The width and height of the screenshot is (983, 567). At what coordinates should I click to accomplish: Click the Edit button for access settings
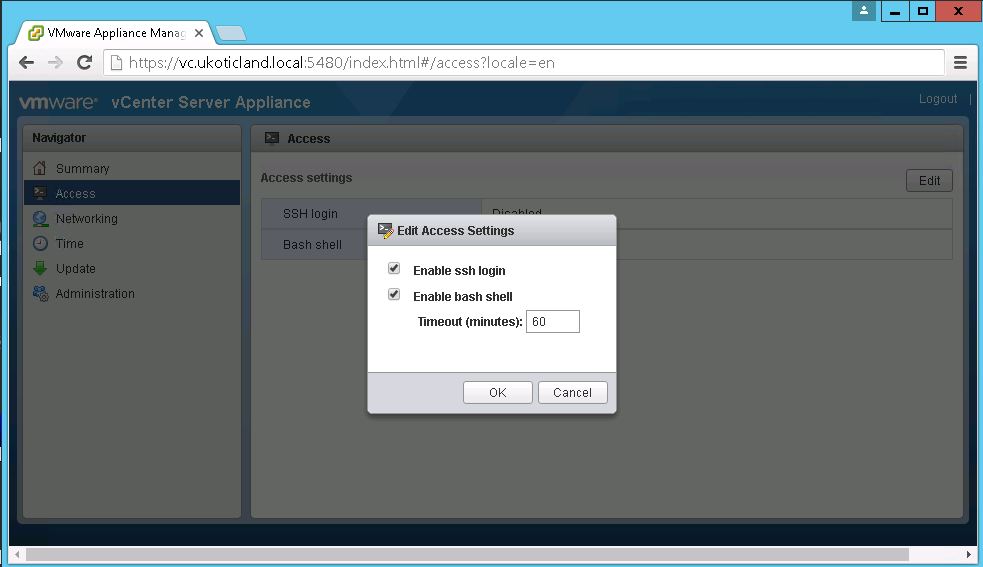click(x=929, y=181)
